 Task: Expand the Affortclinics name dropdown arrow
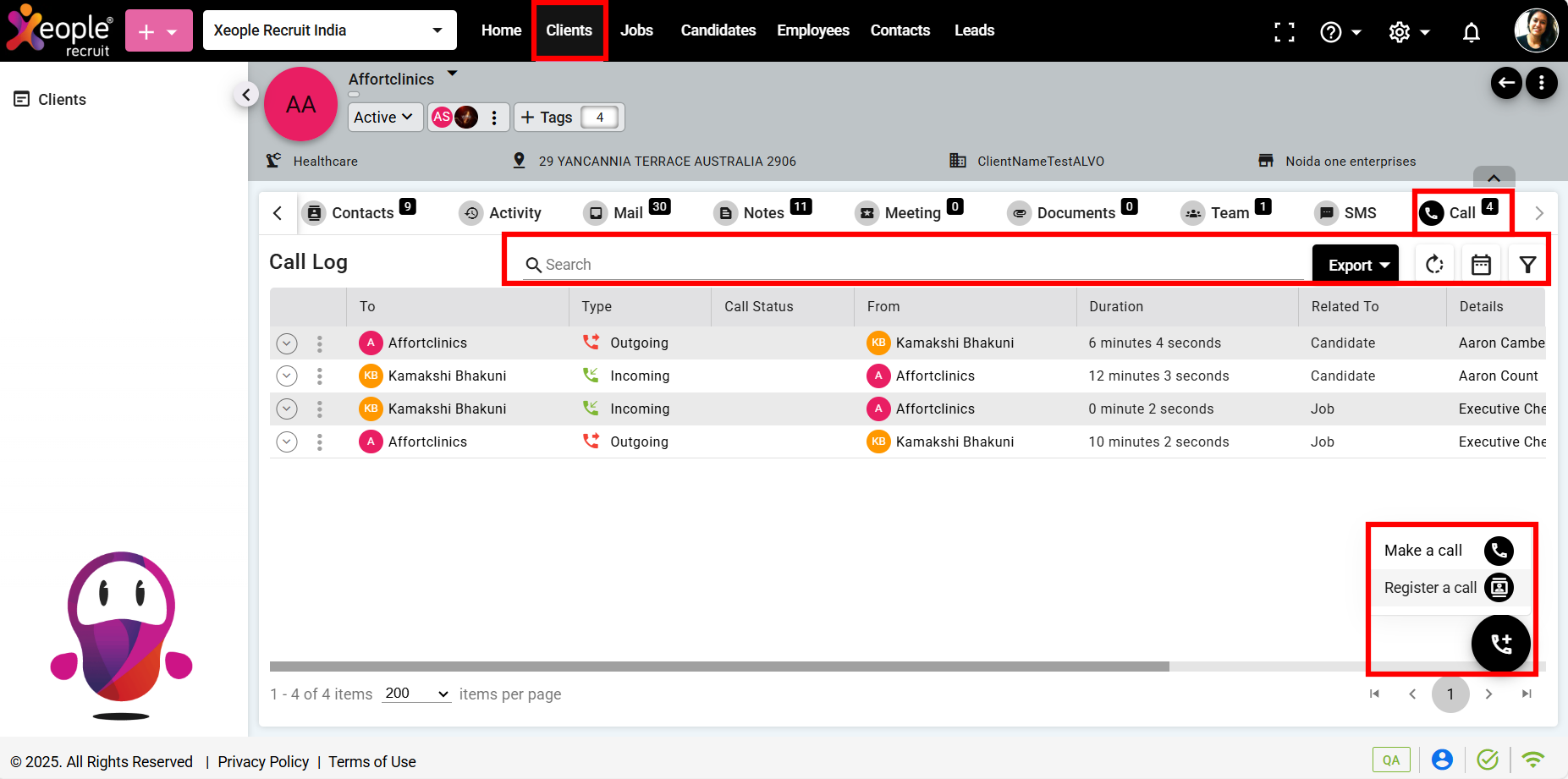pyautogui.click(x=453, y=74)
